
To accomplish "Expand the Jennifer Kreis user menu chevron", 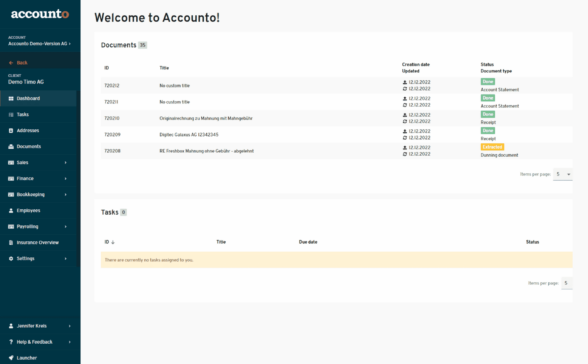I will coord(70,326).
